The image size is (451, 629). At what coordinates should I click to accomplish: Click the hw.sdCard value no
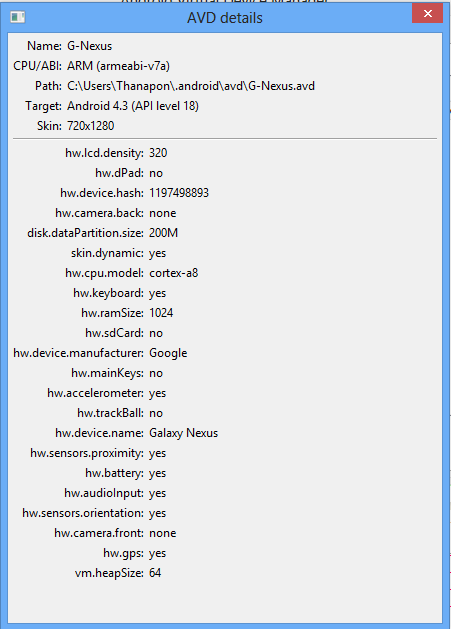tap(156, 333)
